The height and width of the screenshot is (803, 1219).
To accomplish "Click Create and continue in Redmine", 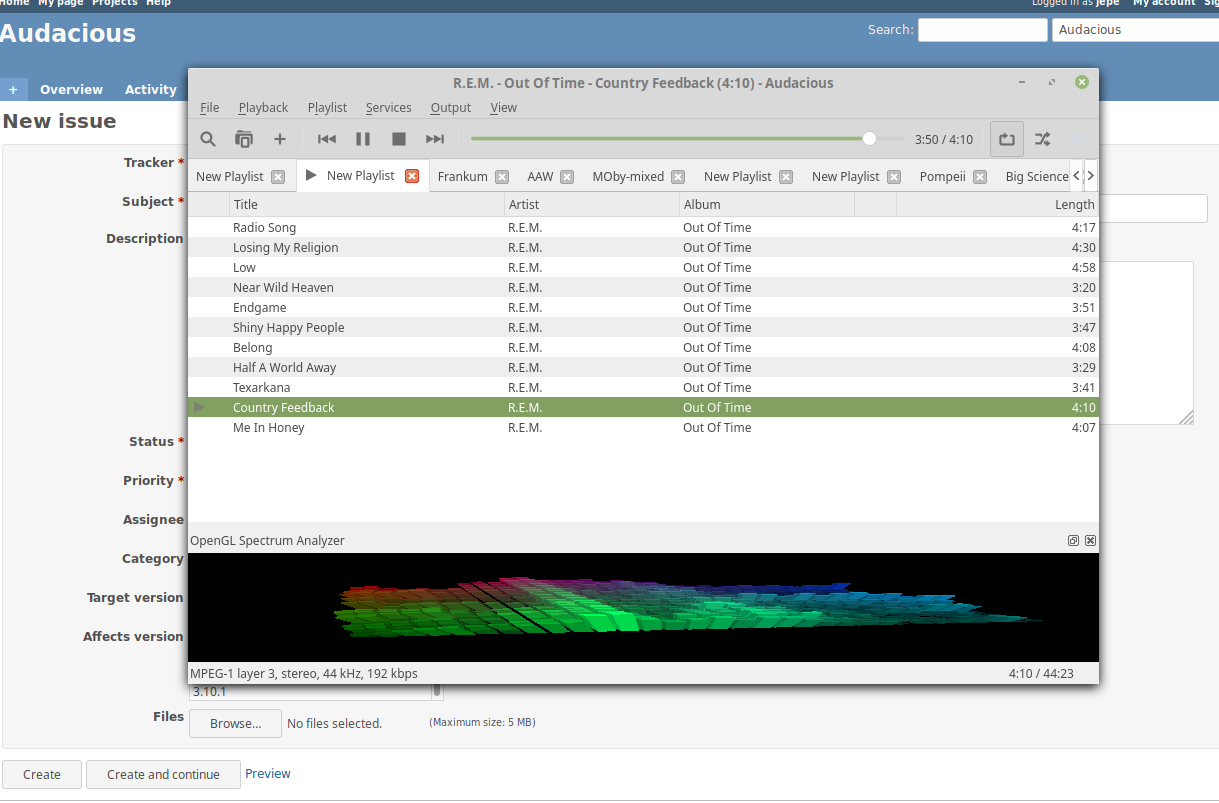I will pyautogui.click(x=163, y=774).
